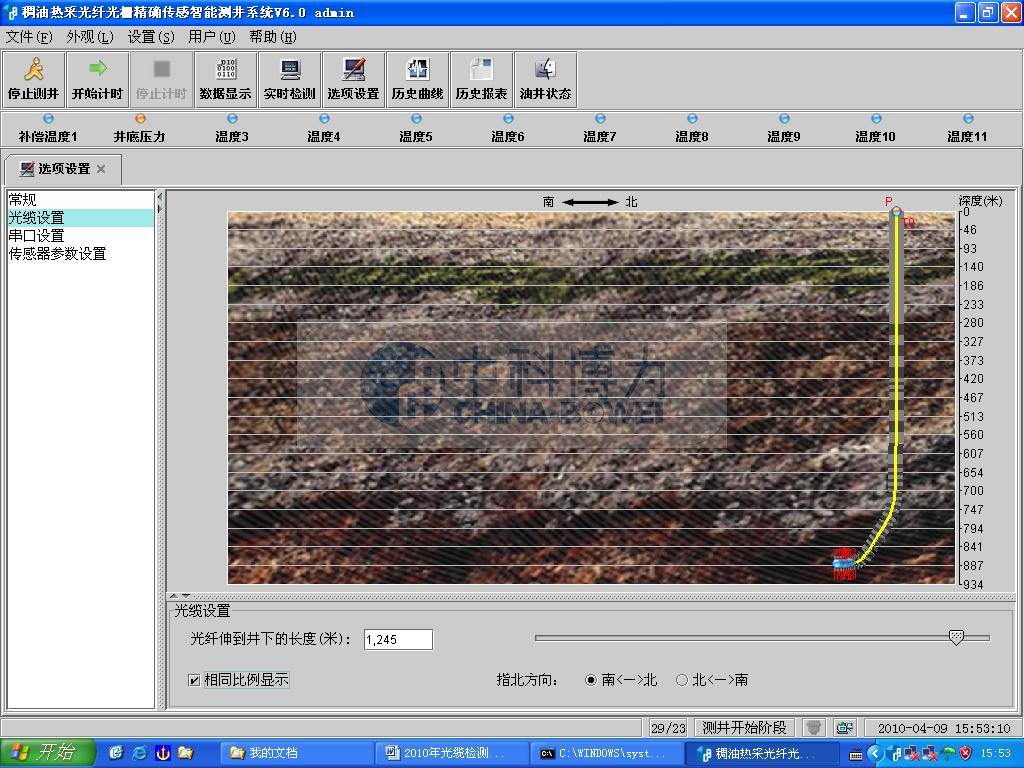Click the status bar connection icon

point(845,728)
